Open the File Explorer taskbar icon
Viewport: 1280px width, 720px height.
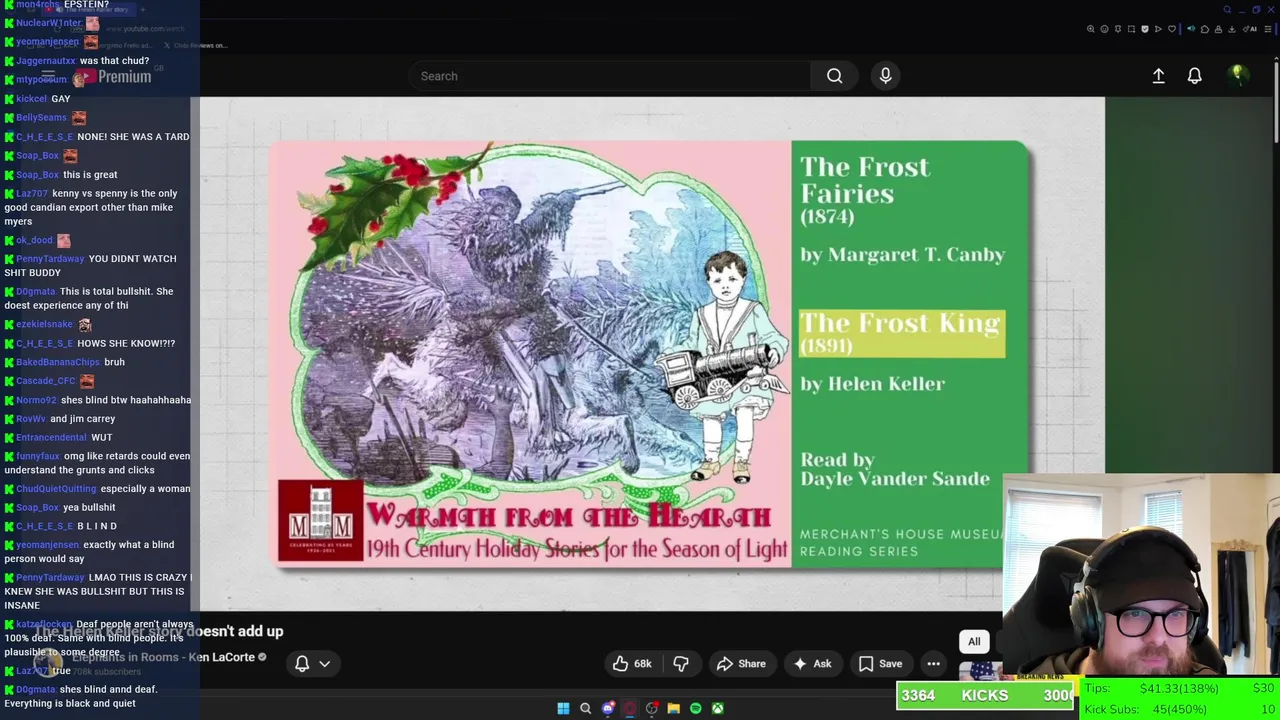pos(674,708)
